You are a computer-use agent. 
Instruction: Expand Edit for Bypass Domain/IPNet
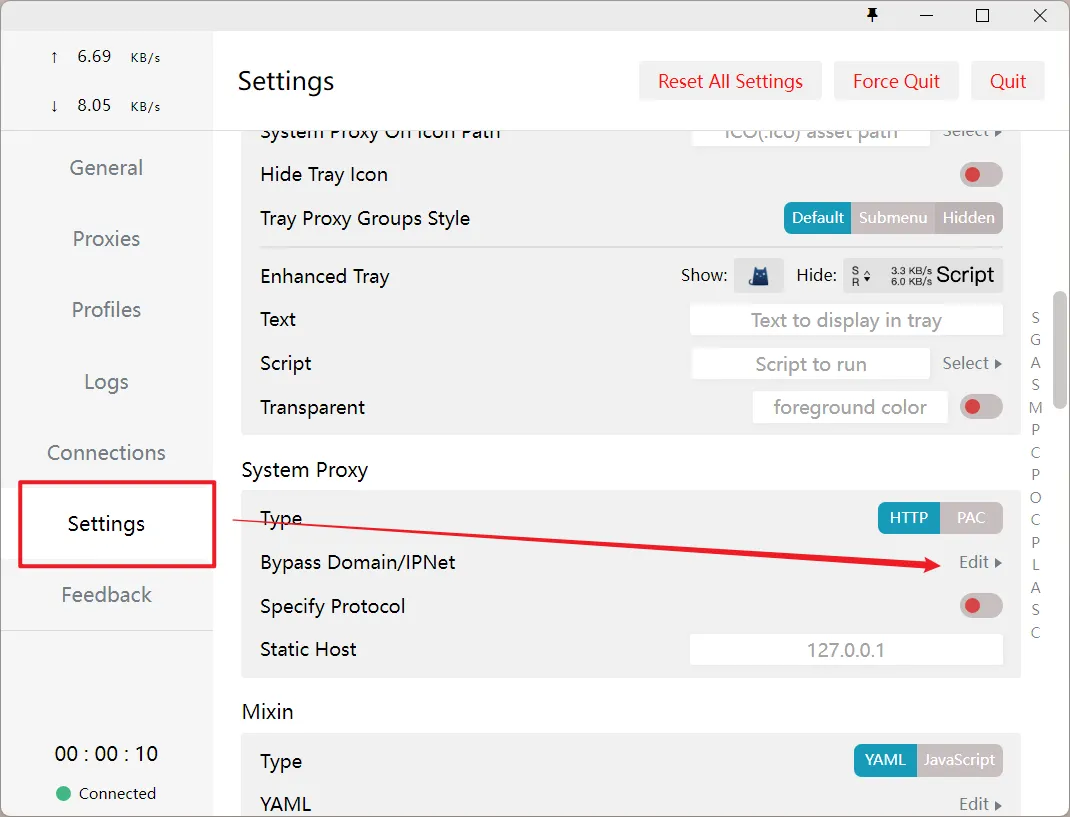click(x=979, y=562)
